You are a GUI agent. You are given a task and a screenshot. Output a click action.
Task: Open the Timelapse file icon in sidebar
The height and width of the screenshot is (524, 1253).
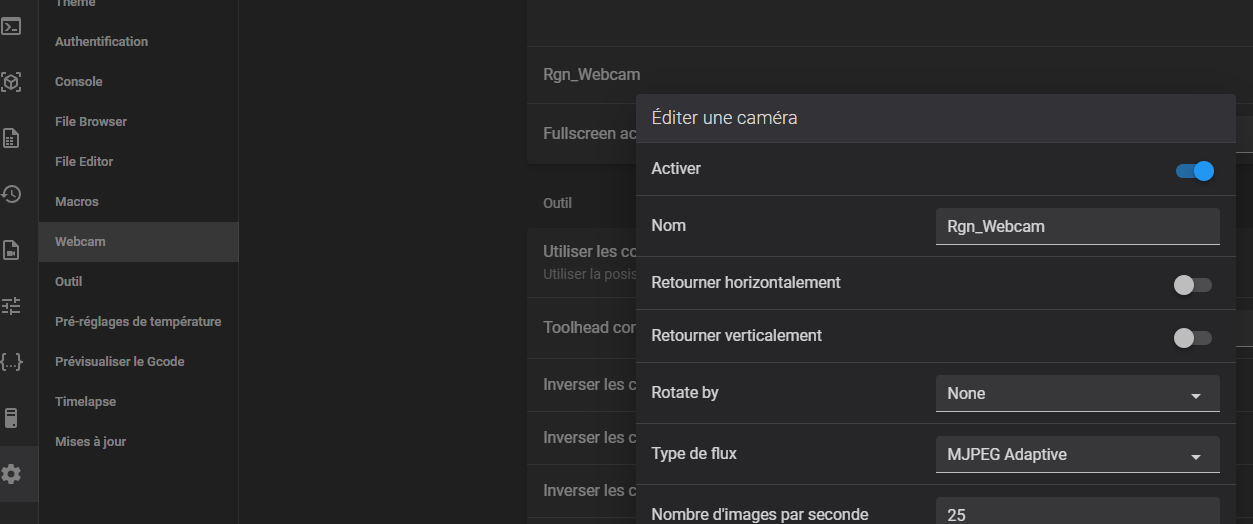tap(11, 250)
